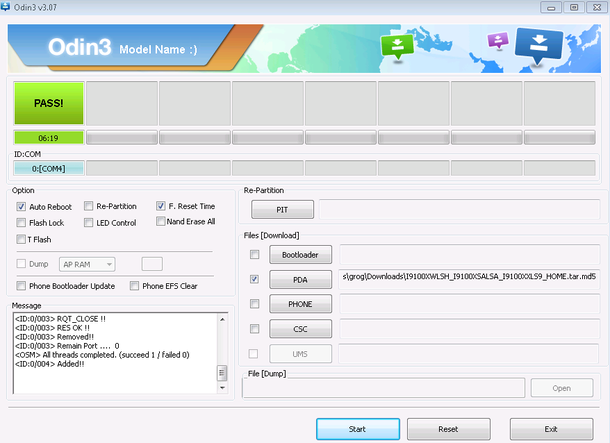
Task: Select the 0:[COM4] port box
Action: click(x=48, y=168)
